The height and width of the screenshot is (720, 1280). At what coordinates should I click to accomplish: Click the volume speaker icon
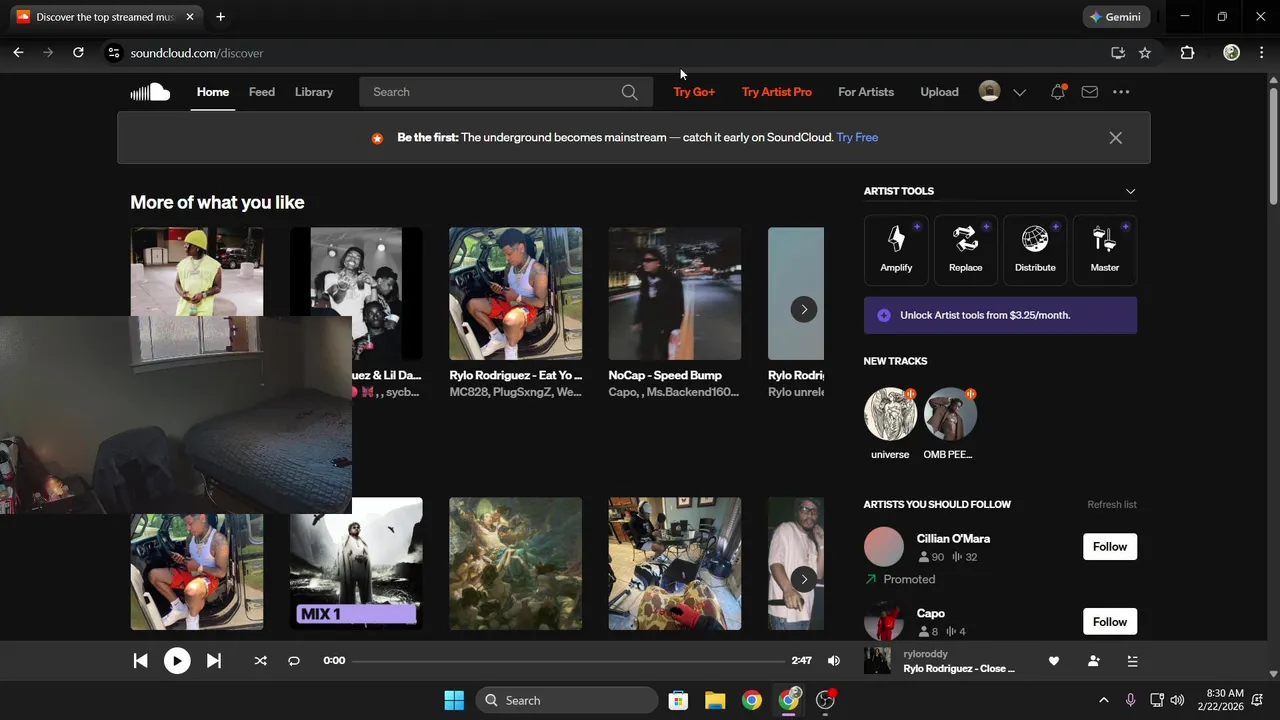click(x=834, y=661)
